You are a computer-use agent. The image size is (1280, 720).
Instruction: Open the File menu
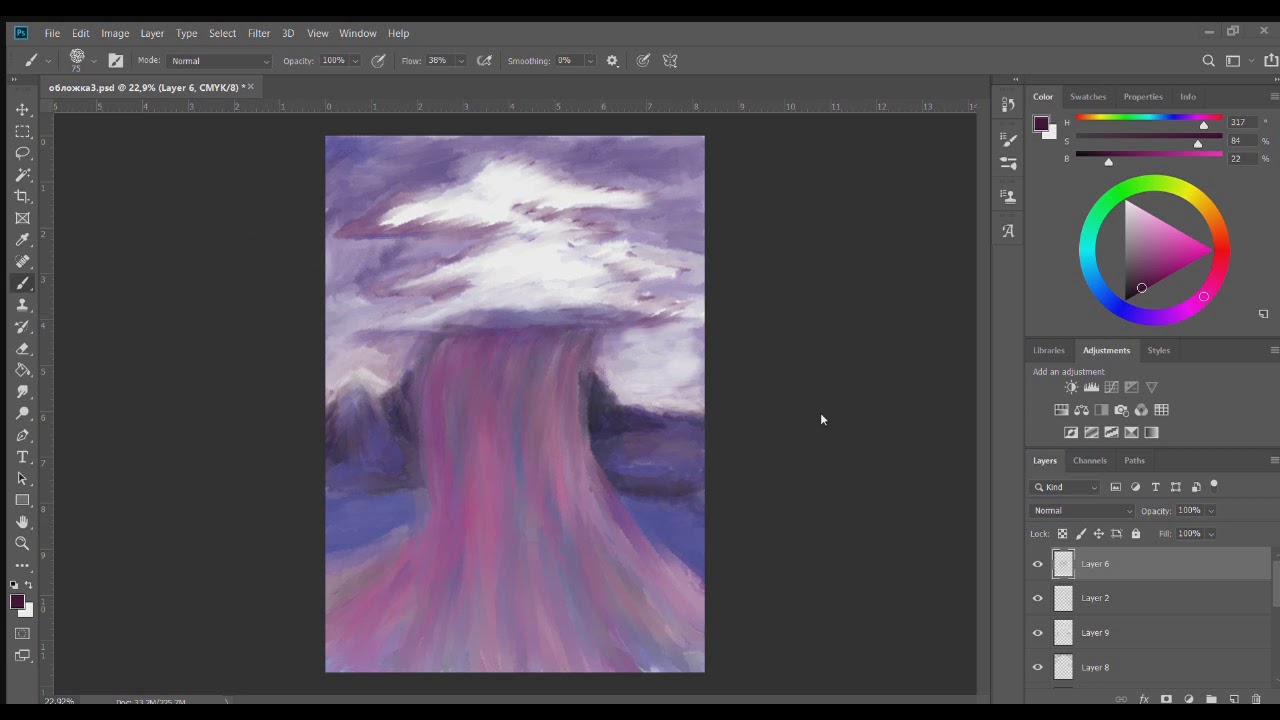click(52, 33)
